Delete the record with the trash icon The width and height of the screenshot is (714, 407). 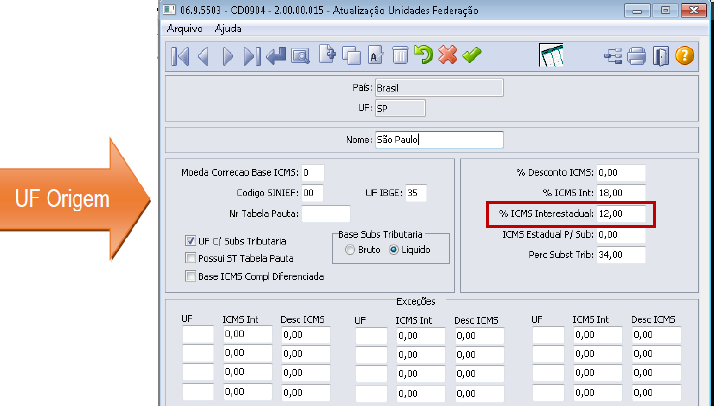click(x=400, y=56)
